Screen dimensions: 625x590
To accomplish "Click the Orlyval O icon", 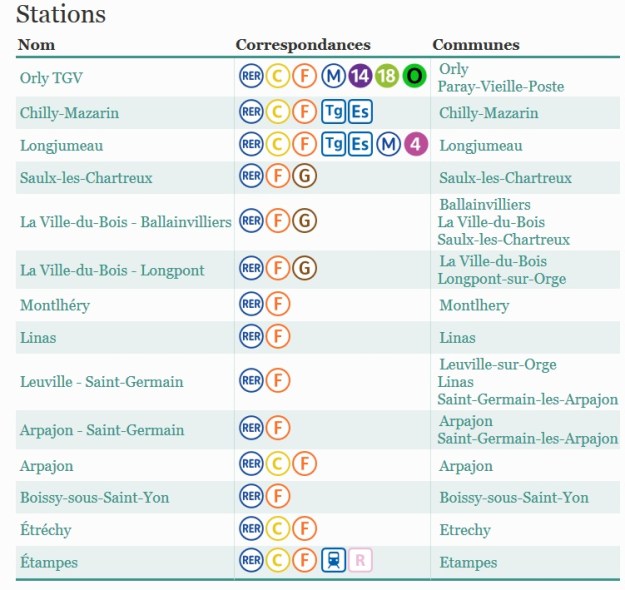I will [x=414, y=76].
